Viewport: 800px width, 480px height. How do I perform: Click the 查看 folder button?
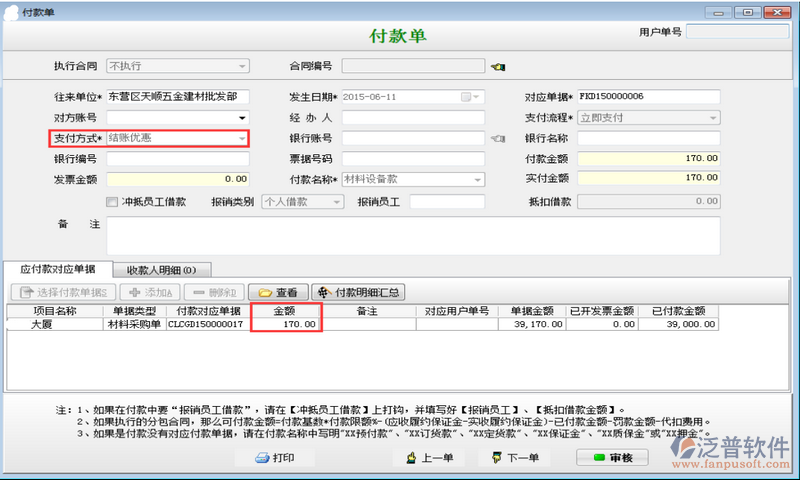point(277,293)
